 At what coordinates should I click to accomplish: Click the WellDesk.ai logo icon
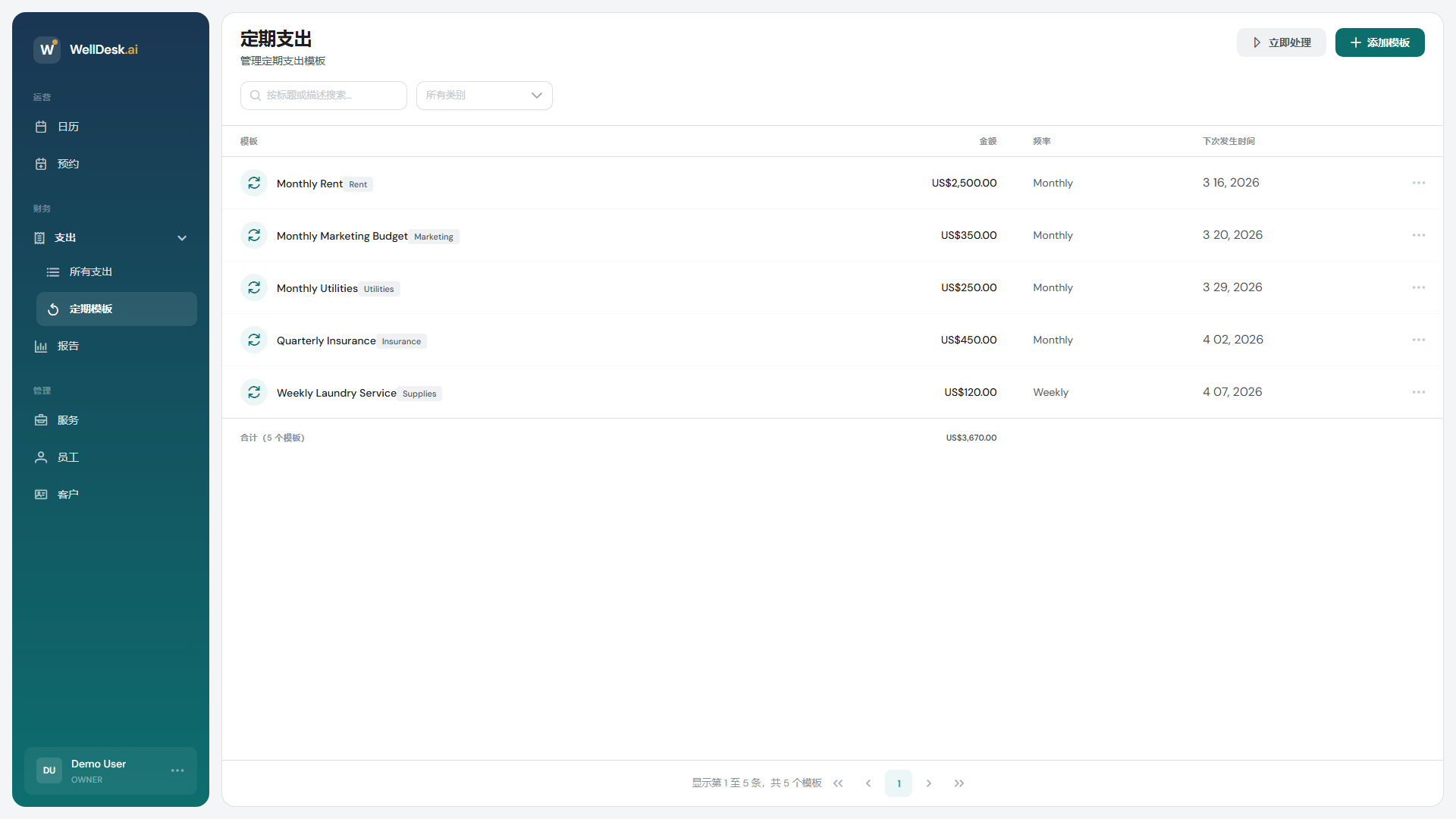(x=47, y=49)
